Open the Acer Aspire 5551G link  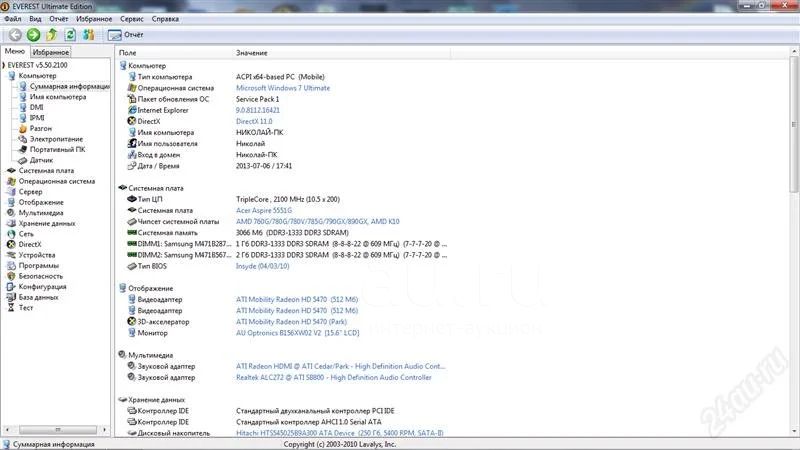click(264, 210)
